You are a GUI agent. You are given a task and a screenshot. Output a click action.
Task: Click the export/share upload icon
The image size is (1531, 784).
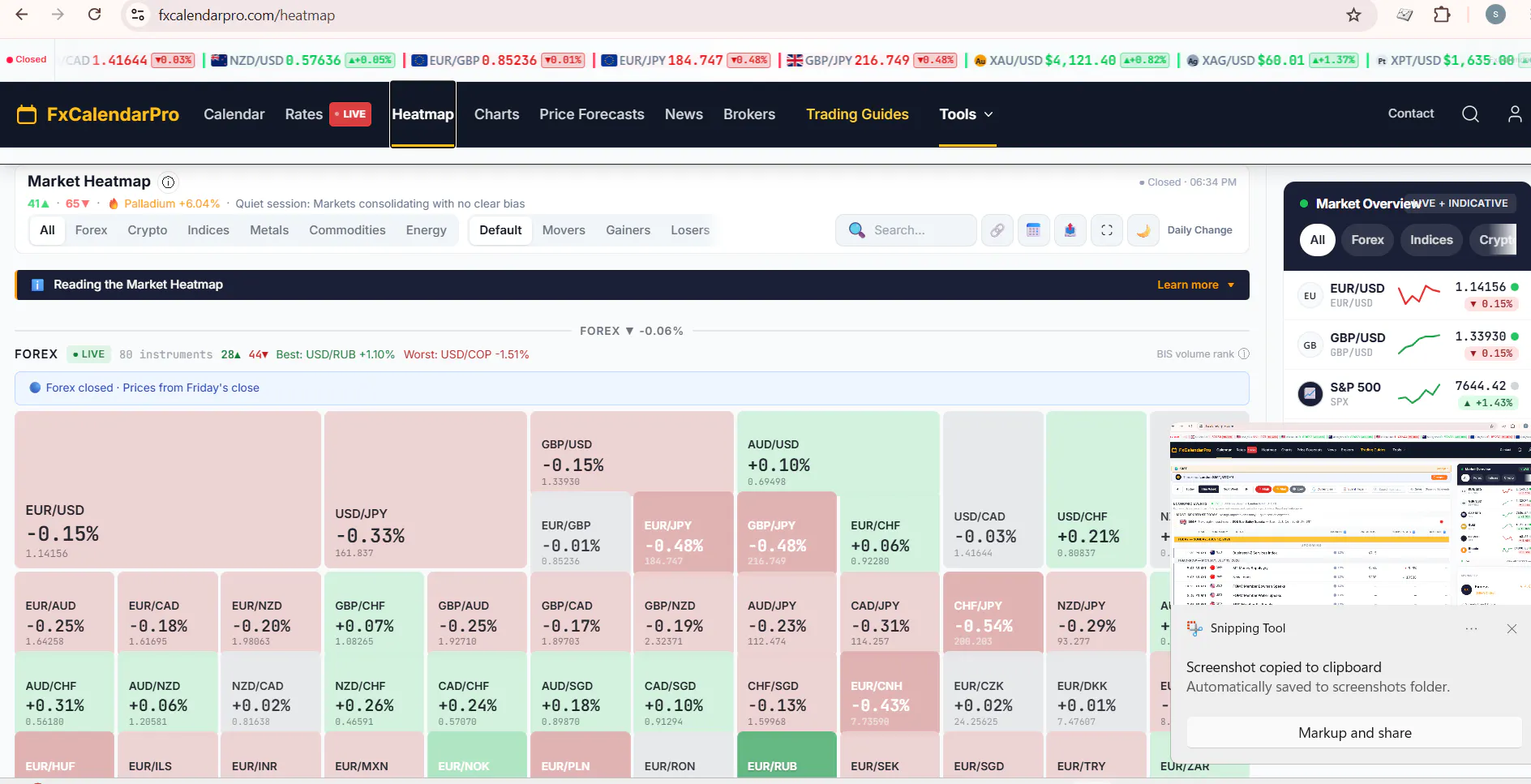coord(1070,230)
